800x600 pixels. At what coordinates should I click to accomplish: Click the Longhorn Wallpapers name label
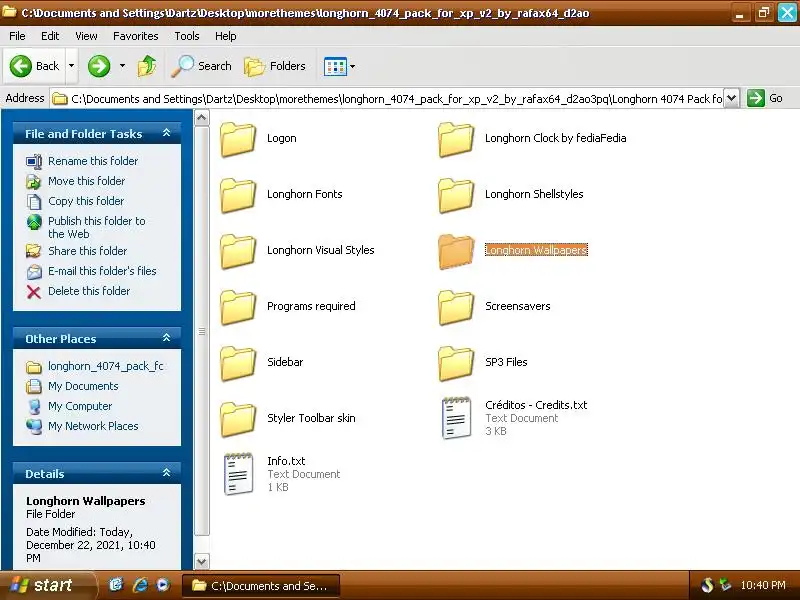(536, 250)
